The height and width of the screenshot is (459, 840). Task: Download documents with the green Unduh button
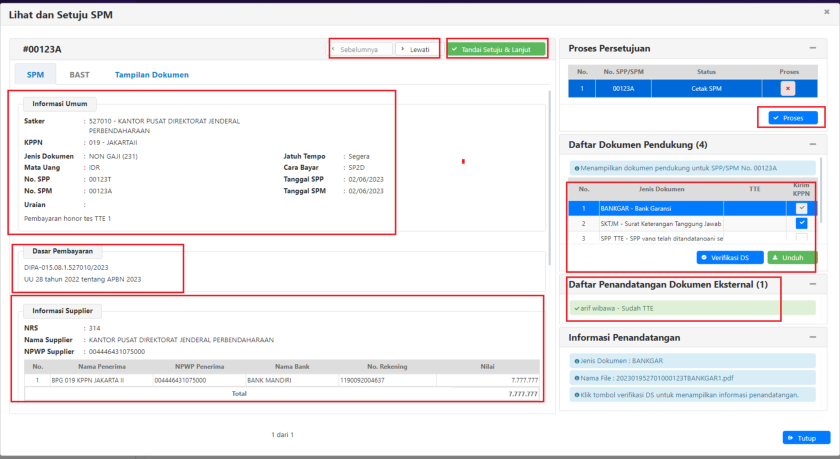[x=792, y=257]
